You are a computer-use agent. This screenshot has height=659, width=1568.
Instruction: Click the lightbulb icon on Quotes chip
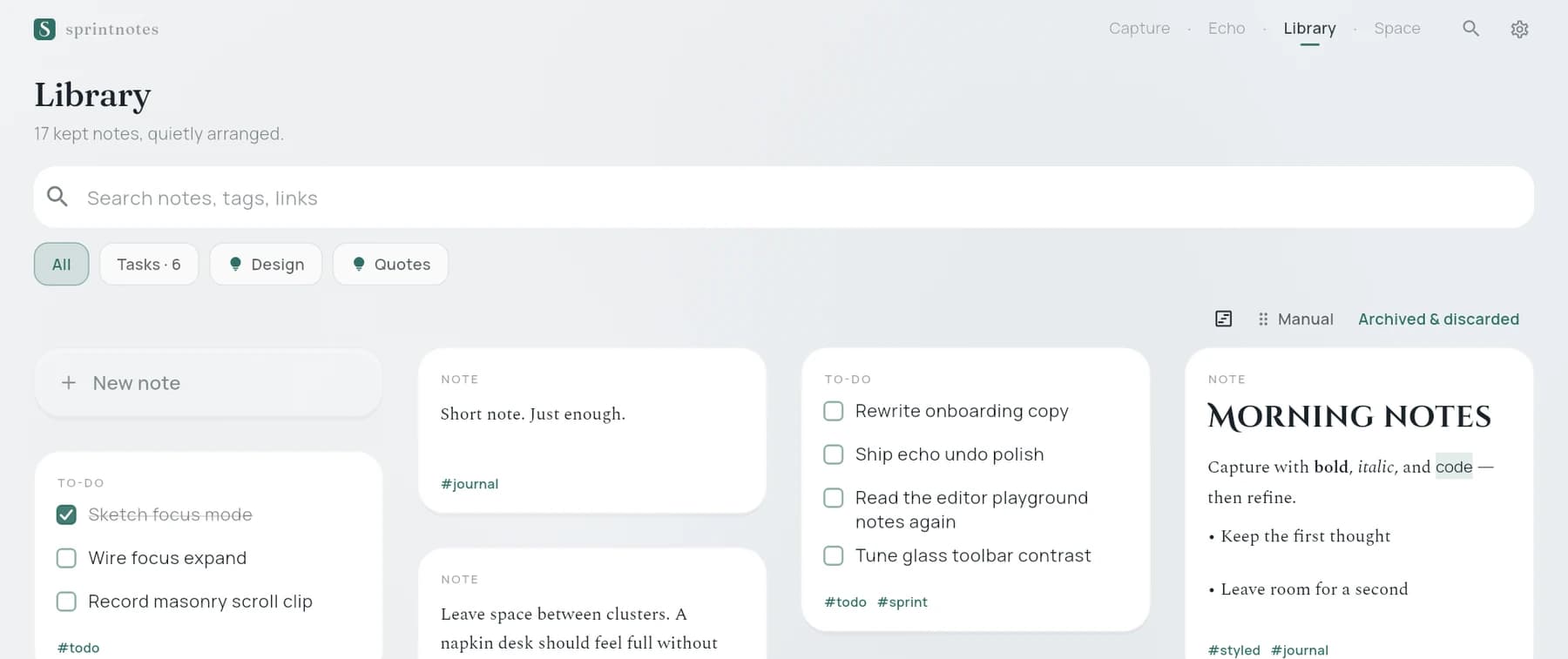(359, 264)
